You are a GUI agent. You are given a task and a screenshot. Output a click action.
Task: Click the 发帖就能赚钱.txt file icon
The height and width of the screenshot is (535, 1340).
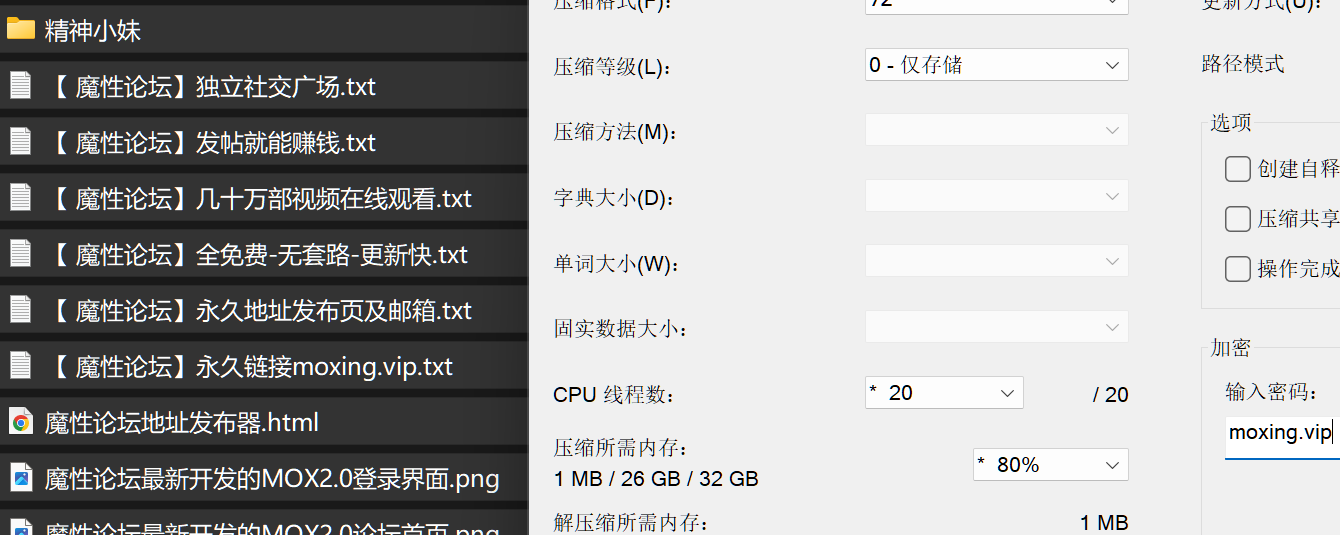[20, 142]
